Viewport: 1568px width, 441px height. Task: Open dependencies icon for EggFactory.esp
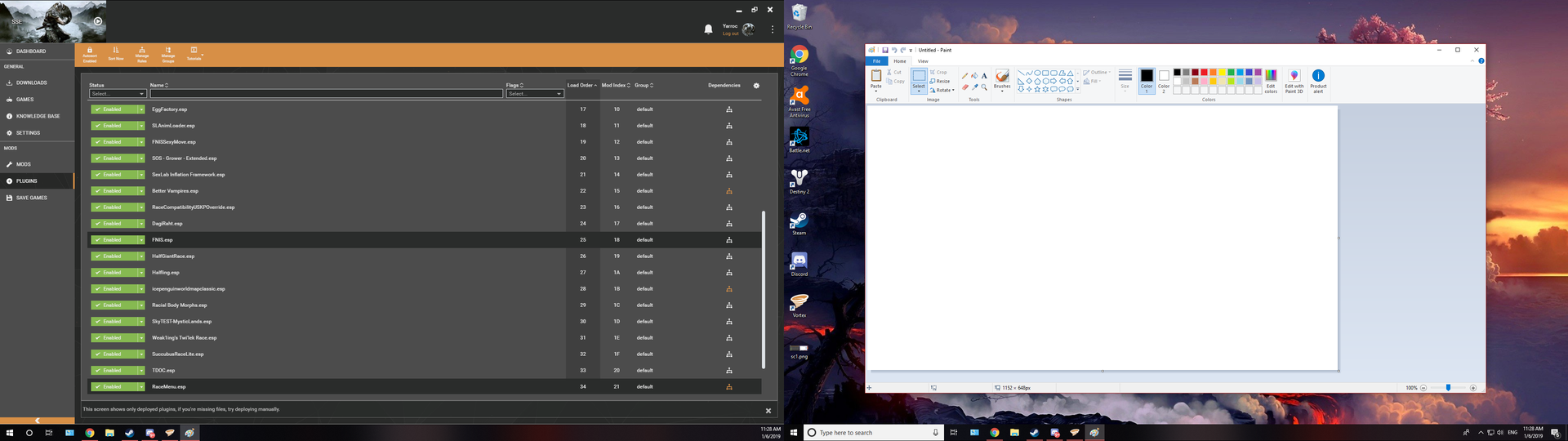[729, 109]
